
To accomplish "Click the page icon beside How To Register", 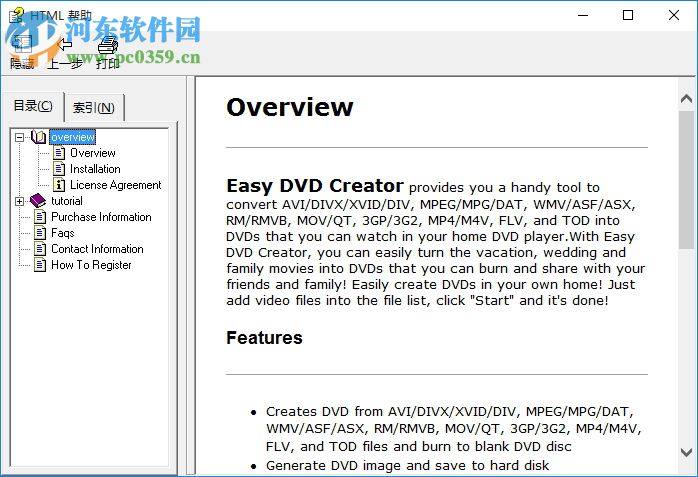I will point(40,265).
